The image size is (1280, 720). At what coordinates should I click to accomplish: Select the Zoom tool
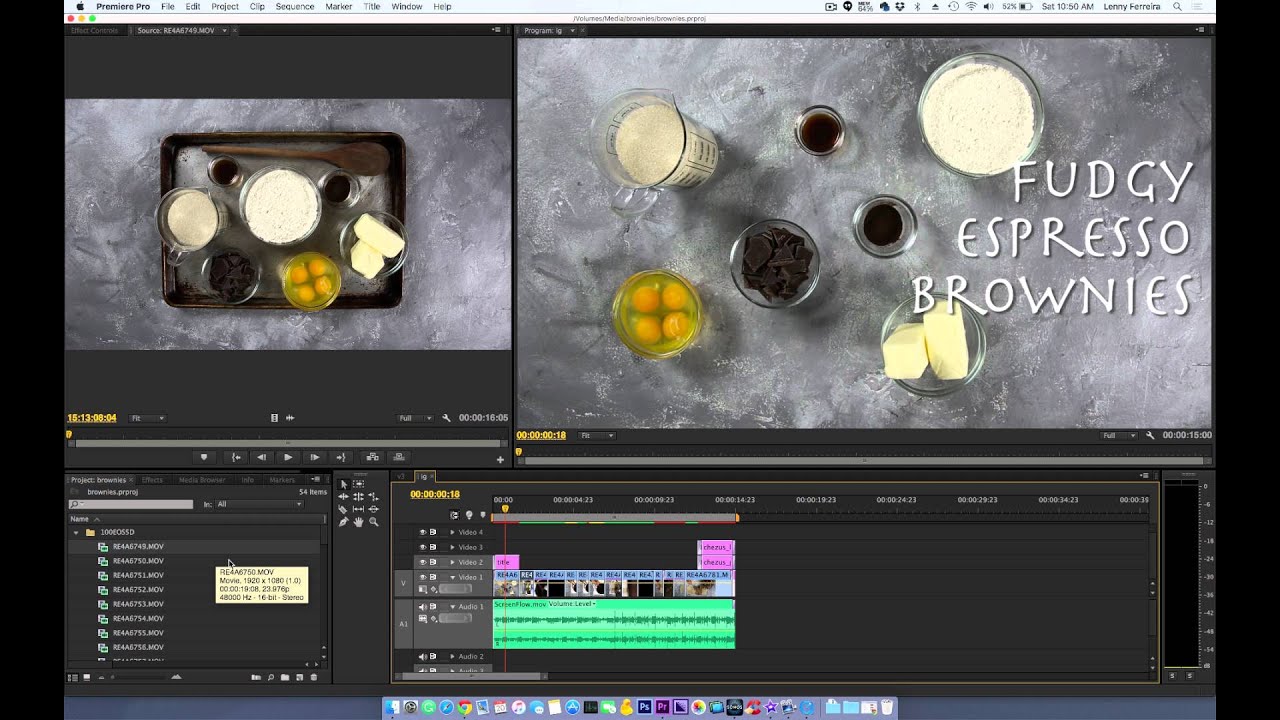click(373, 522)
